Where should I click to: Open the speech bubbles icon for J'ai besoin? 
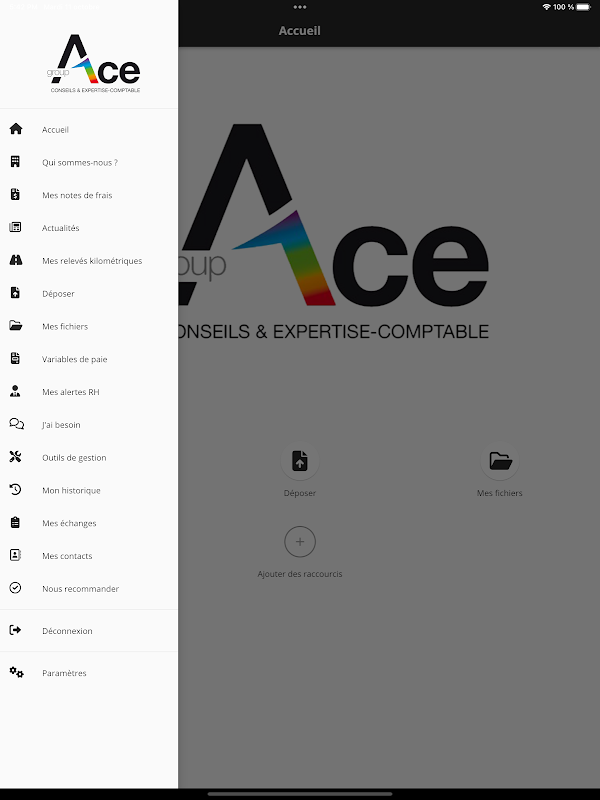(x=16, y=424)
